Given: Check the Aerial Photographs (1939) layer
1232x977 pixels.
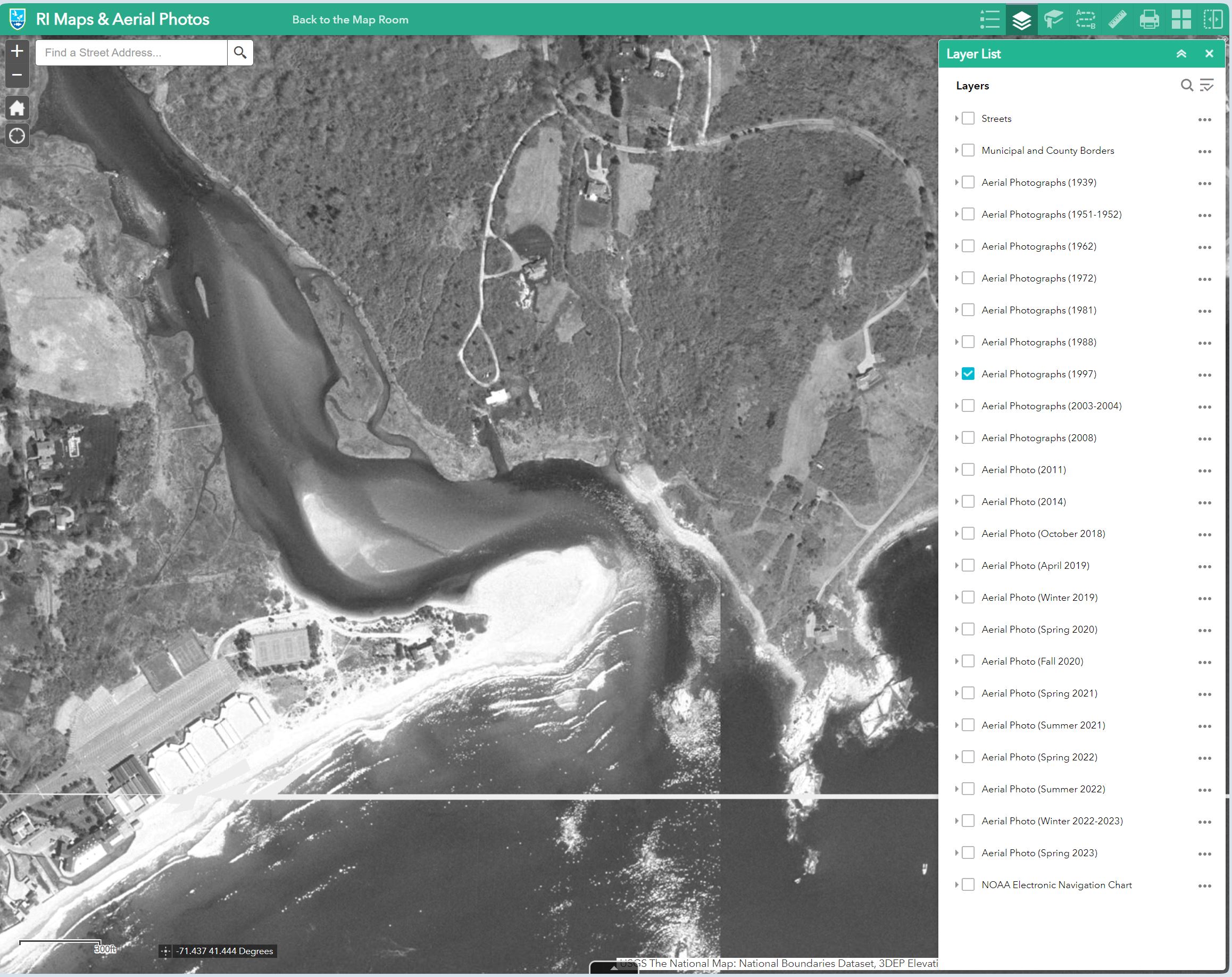Looking at the screenshot, I should click(x=968, y=183).
